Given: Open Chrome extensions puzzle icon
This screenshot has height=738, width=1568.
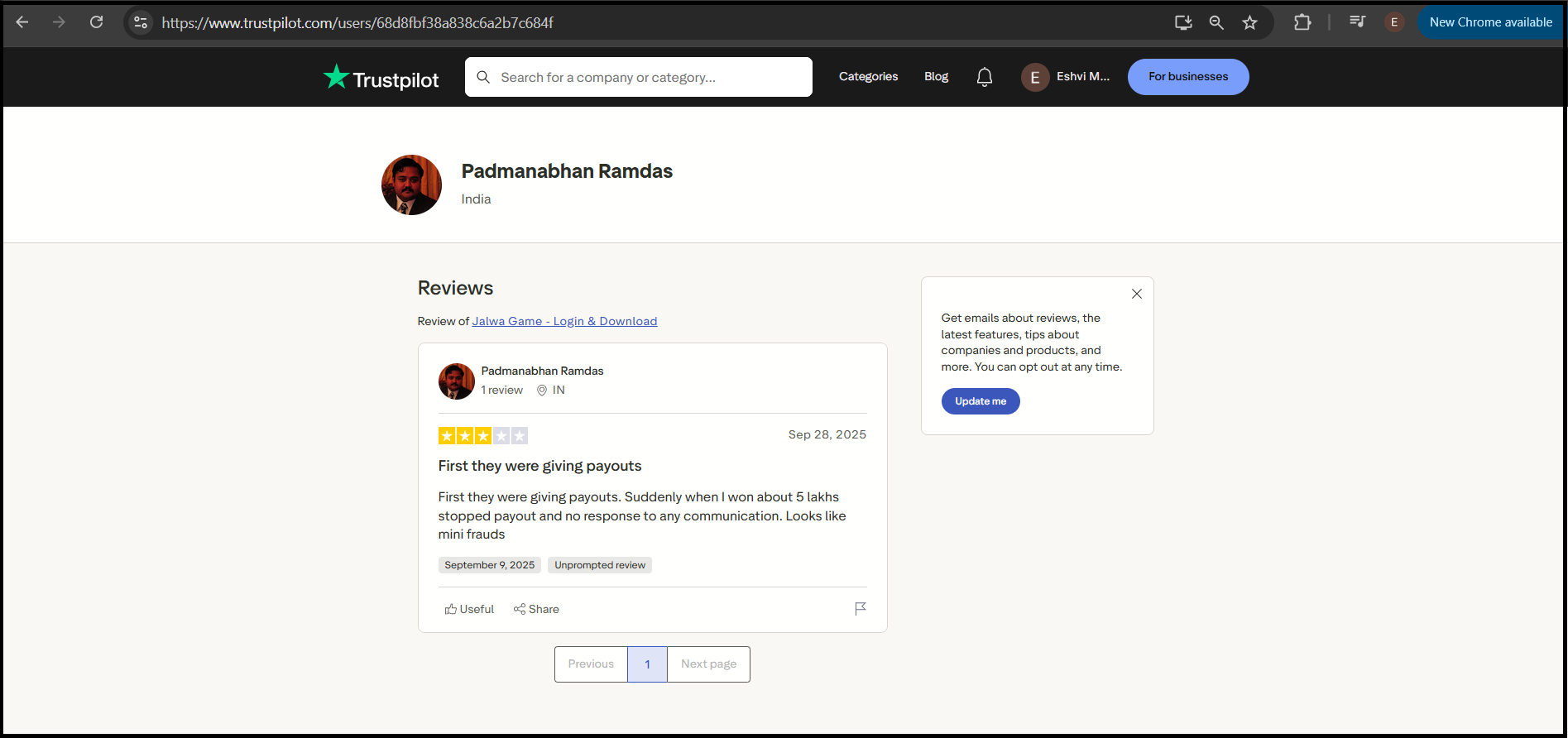Looking at the screenshot, I should coord(1302,22).
